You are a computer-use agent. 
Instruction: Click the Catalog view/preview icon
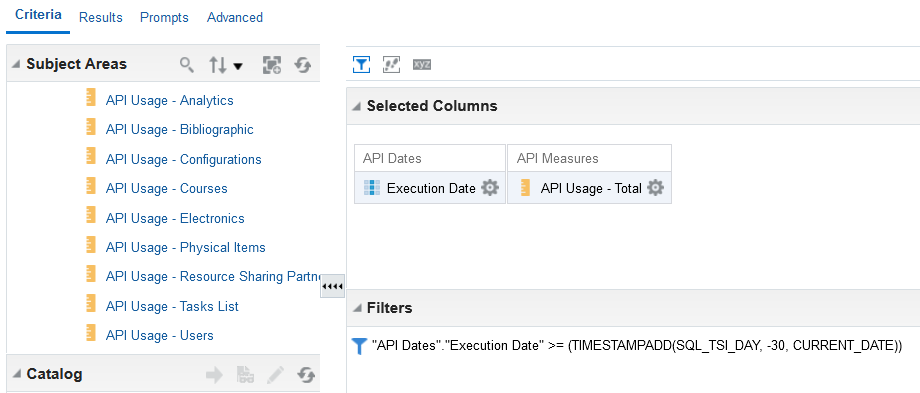pyautogui.click(x=245, y=375)
